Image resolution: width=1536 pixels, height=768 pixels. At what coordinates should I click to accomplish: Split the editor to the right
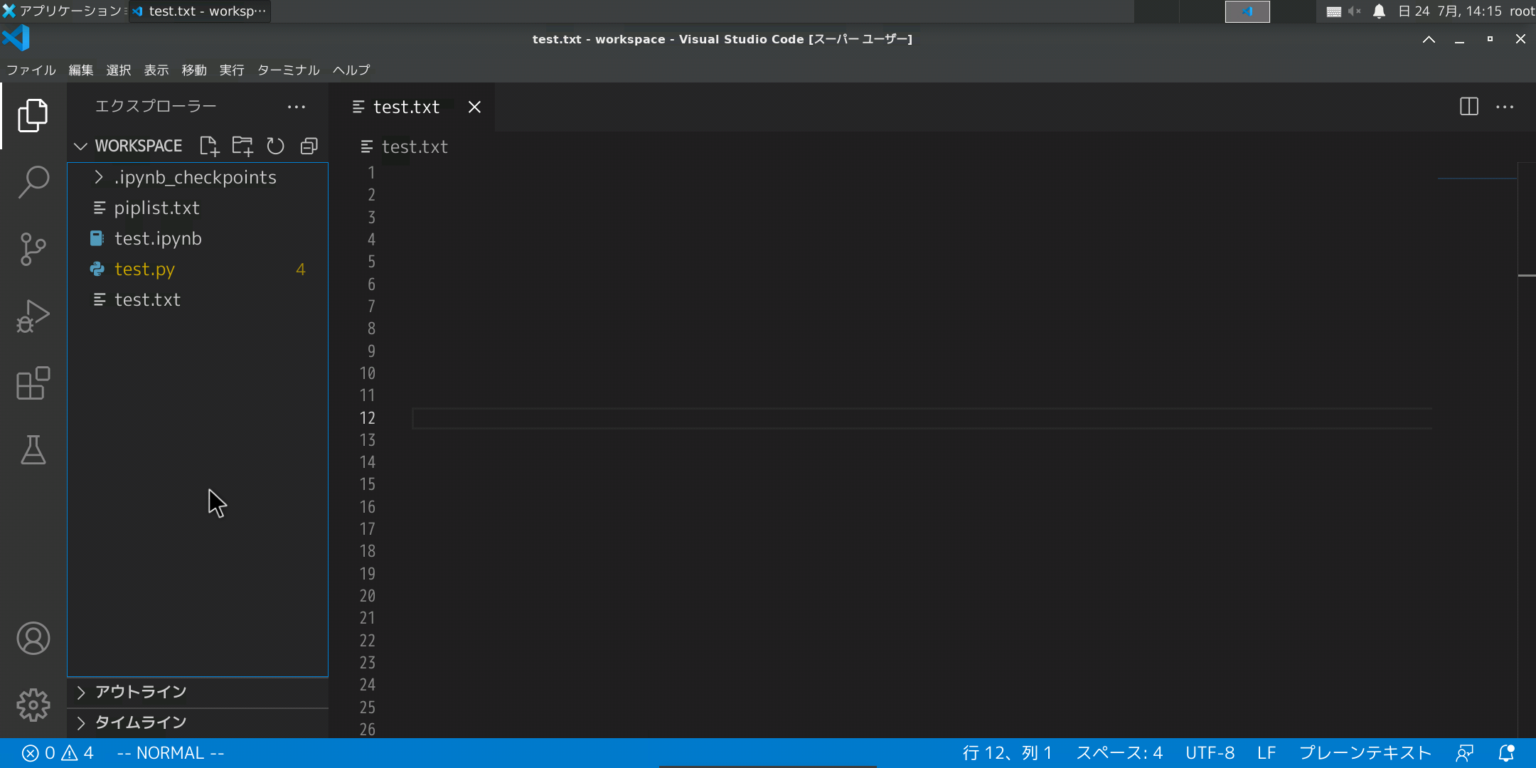(x=1468, y=106)
